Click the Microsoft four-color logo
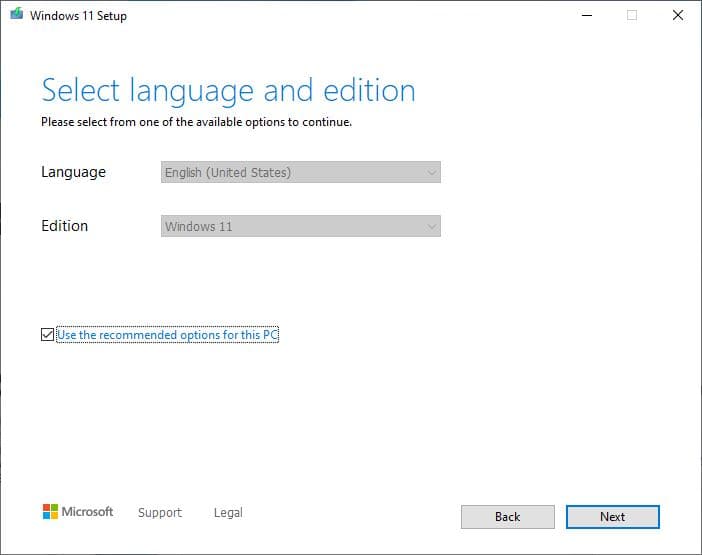 (x=50, y=512)
